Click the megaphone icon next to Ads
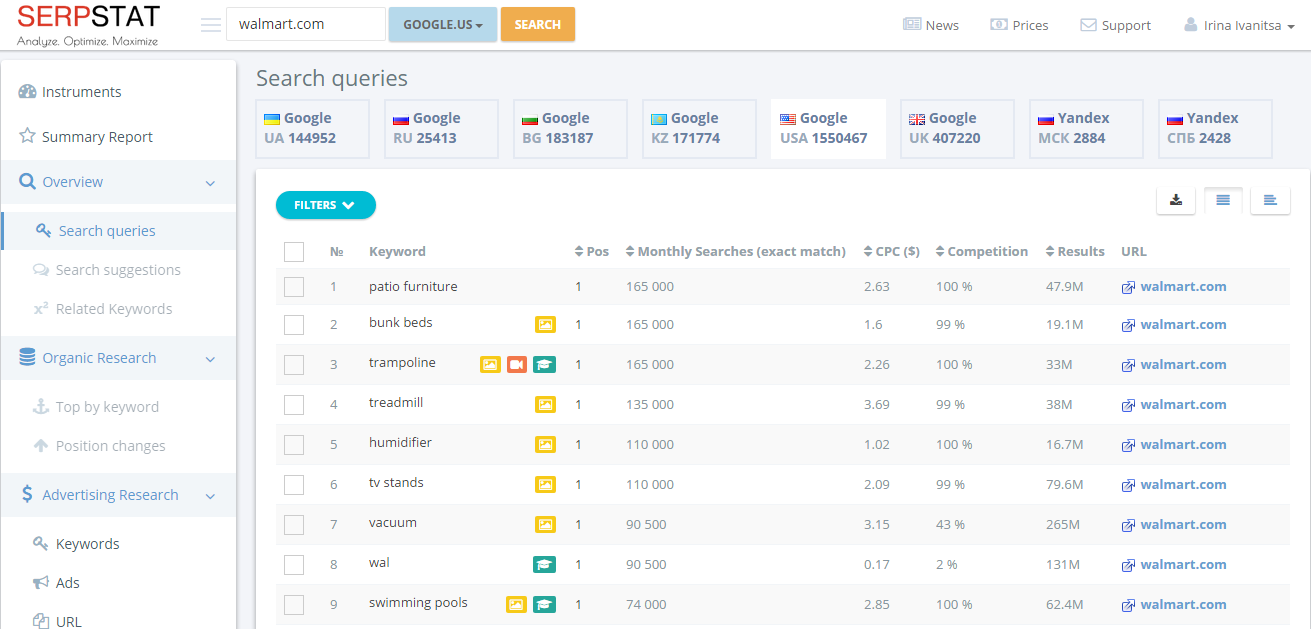This screenshot has height=629, width=1311. pos(41,582)
